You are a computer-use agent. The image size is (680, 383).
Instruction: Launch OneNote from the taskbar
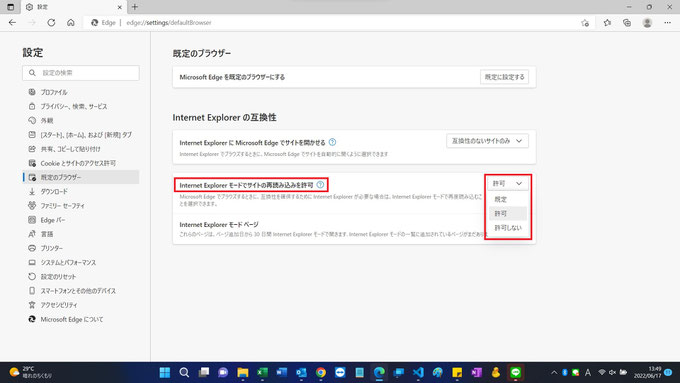(x=477, y=372)
